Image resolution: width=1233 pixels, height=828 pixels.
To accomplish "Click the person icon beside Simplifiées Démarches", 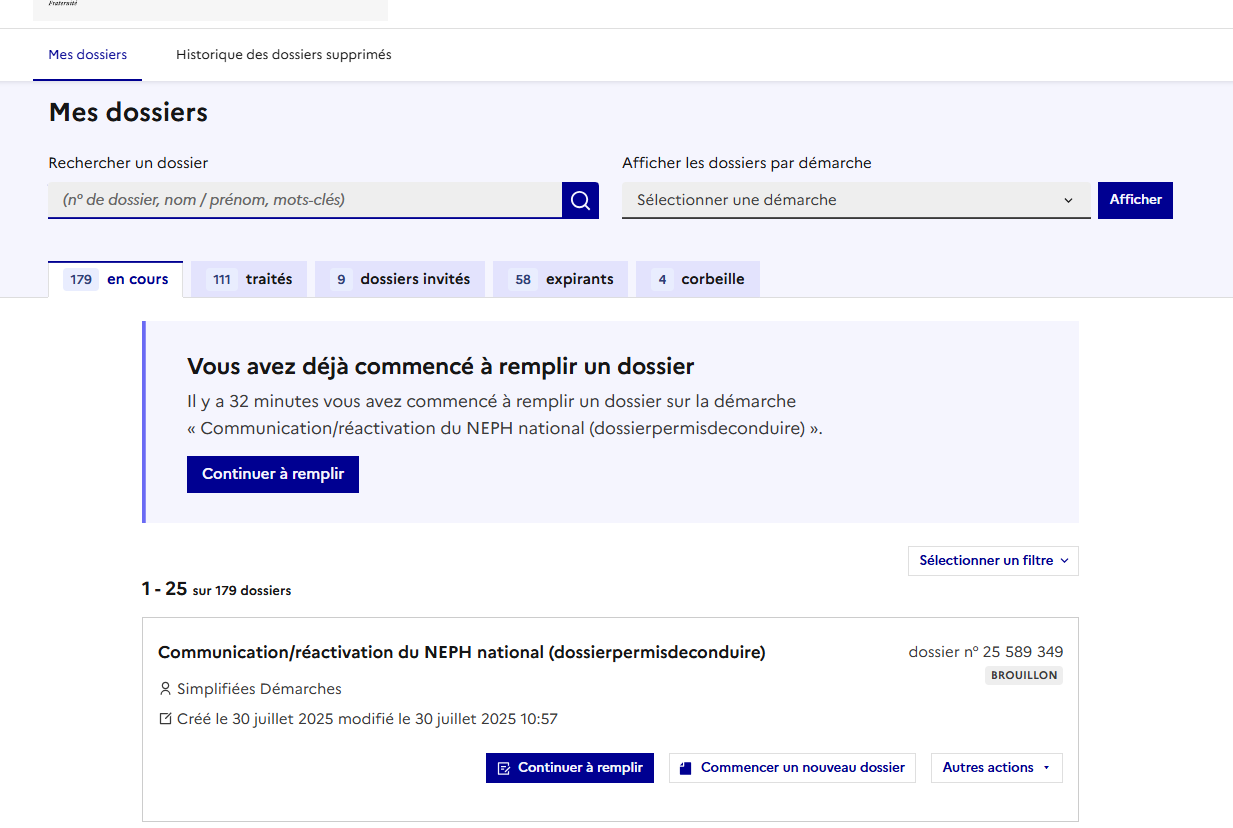I will [165, 689].
